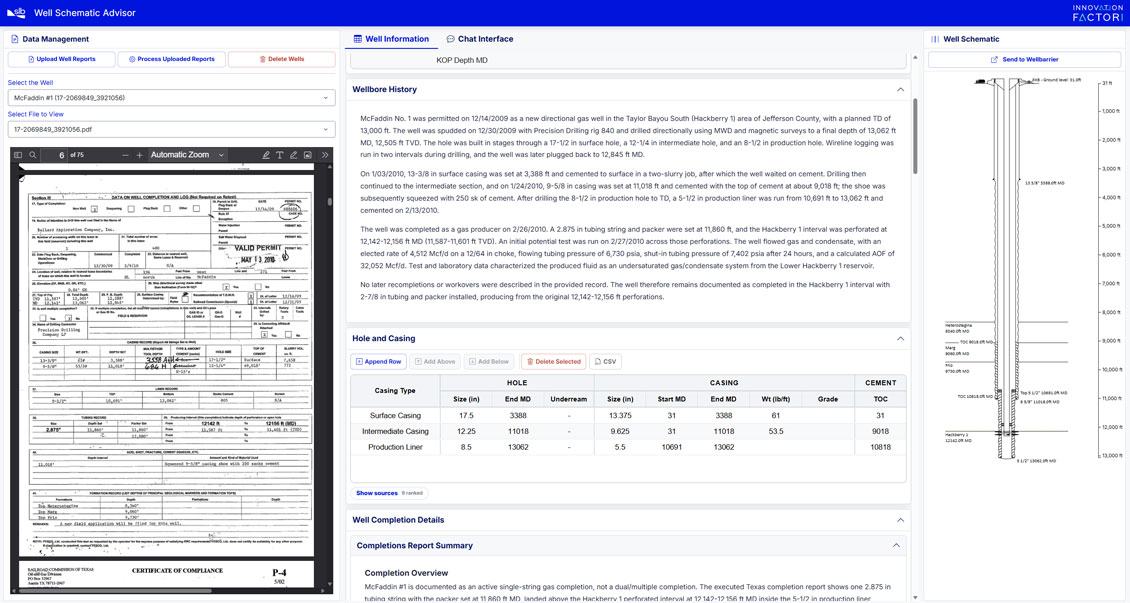Click the Upload Well Reports button
Screen dimensions: 1130x603
[x=61, y=59]
